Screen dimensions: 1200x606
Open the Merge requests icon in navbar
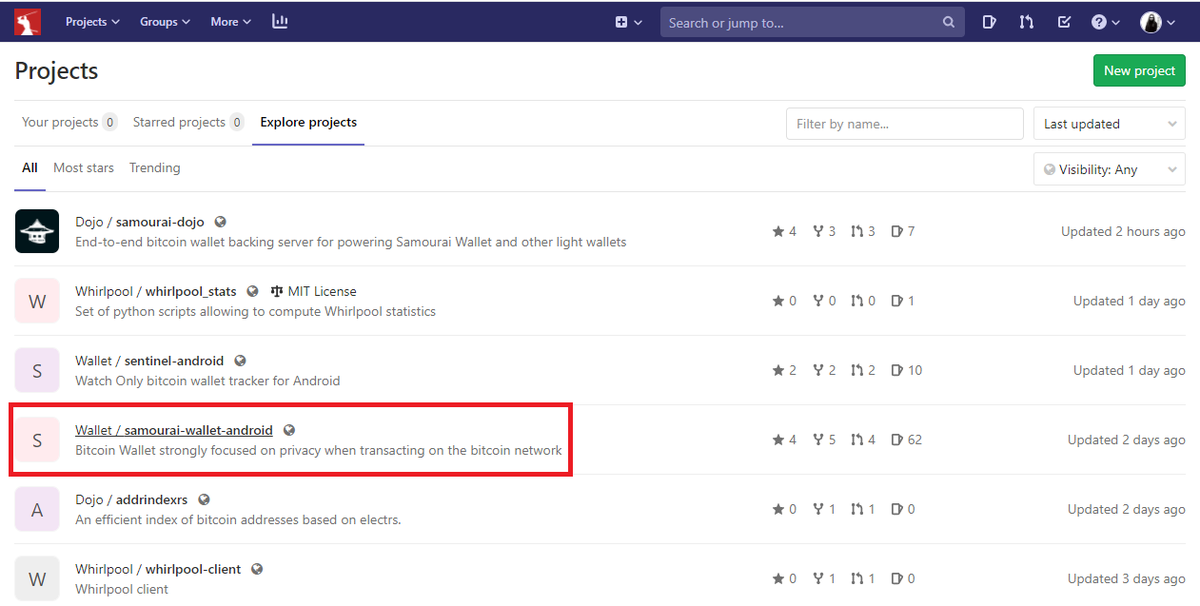1026,22
